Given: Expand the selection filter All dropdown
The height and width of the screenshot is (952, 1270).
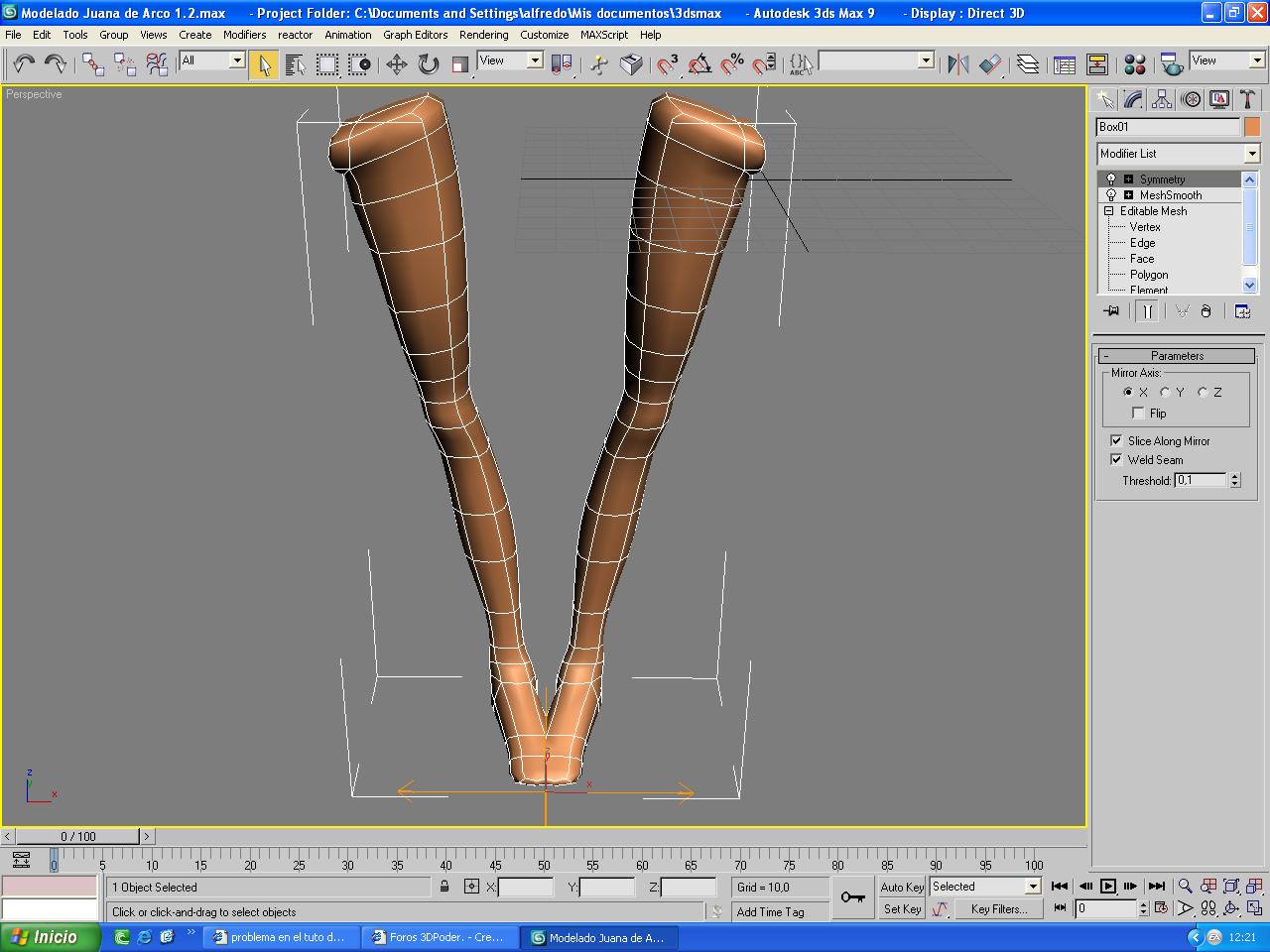Looking at the screenshot, I should coord(236,60).
